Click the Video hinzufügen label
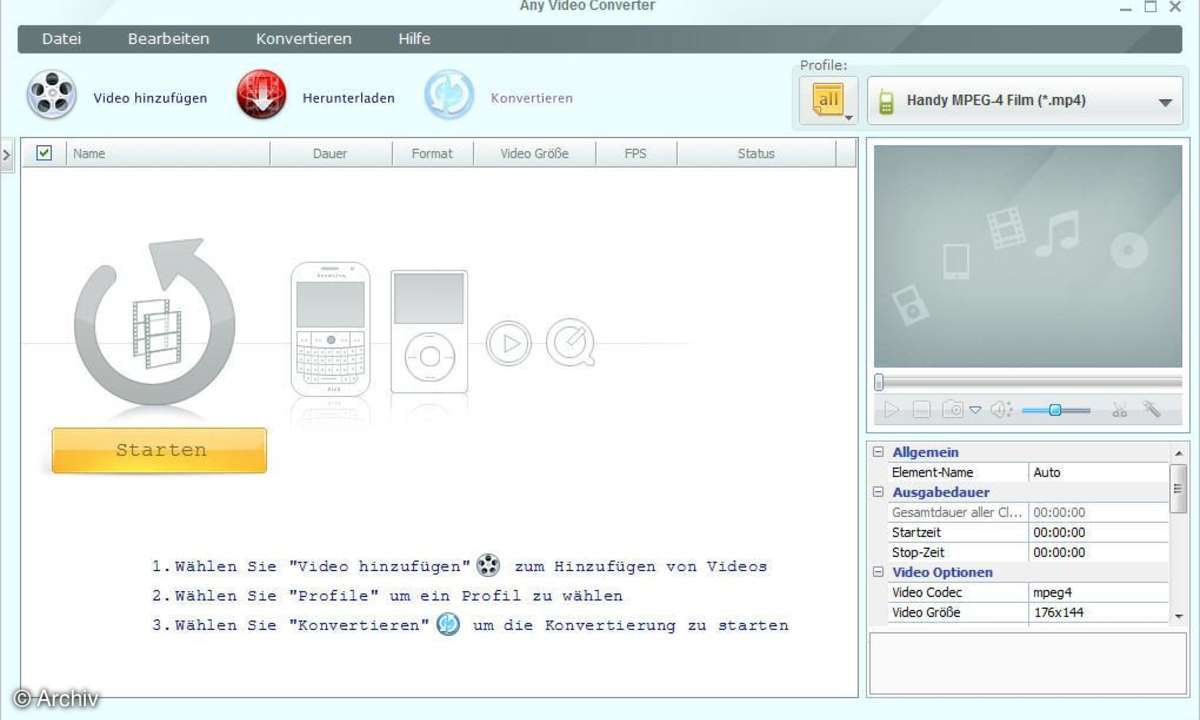 [x=150, y=98]
